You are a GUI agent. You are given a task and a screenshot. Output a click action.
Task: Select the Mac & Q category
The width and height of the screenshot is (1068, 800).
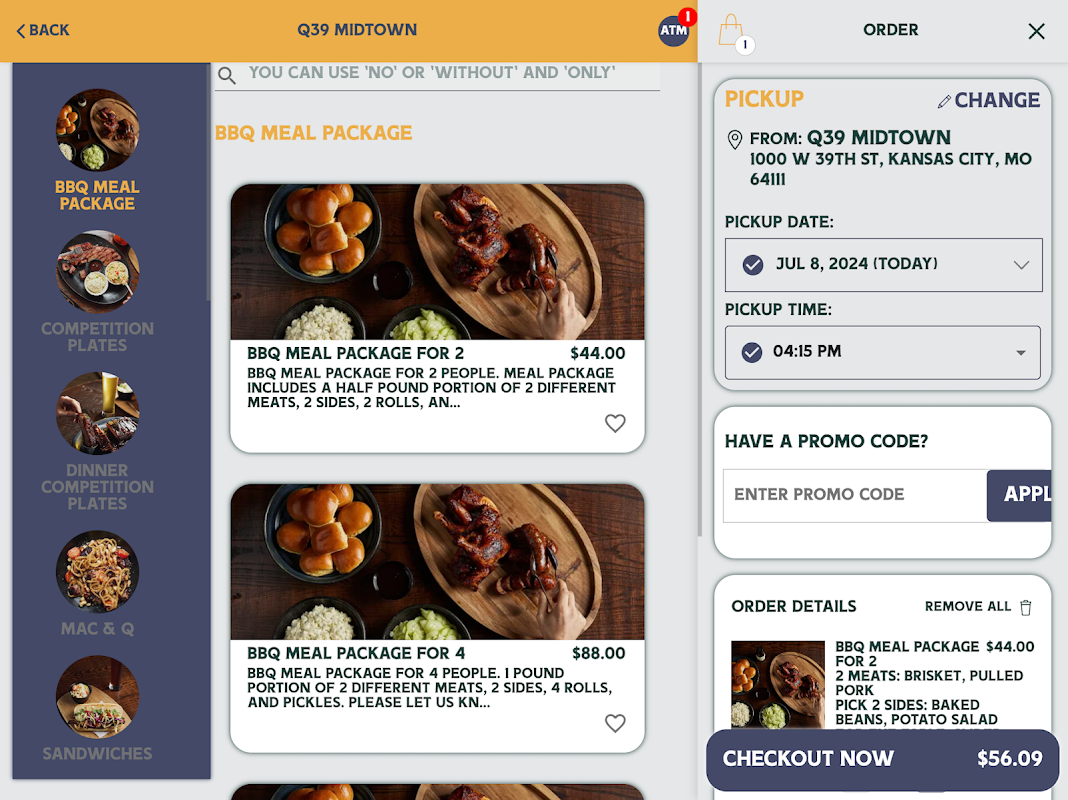pyautogui.click(x=97, y=584)
